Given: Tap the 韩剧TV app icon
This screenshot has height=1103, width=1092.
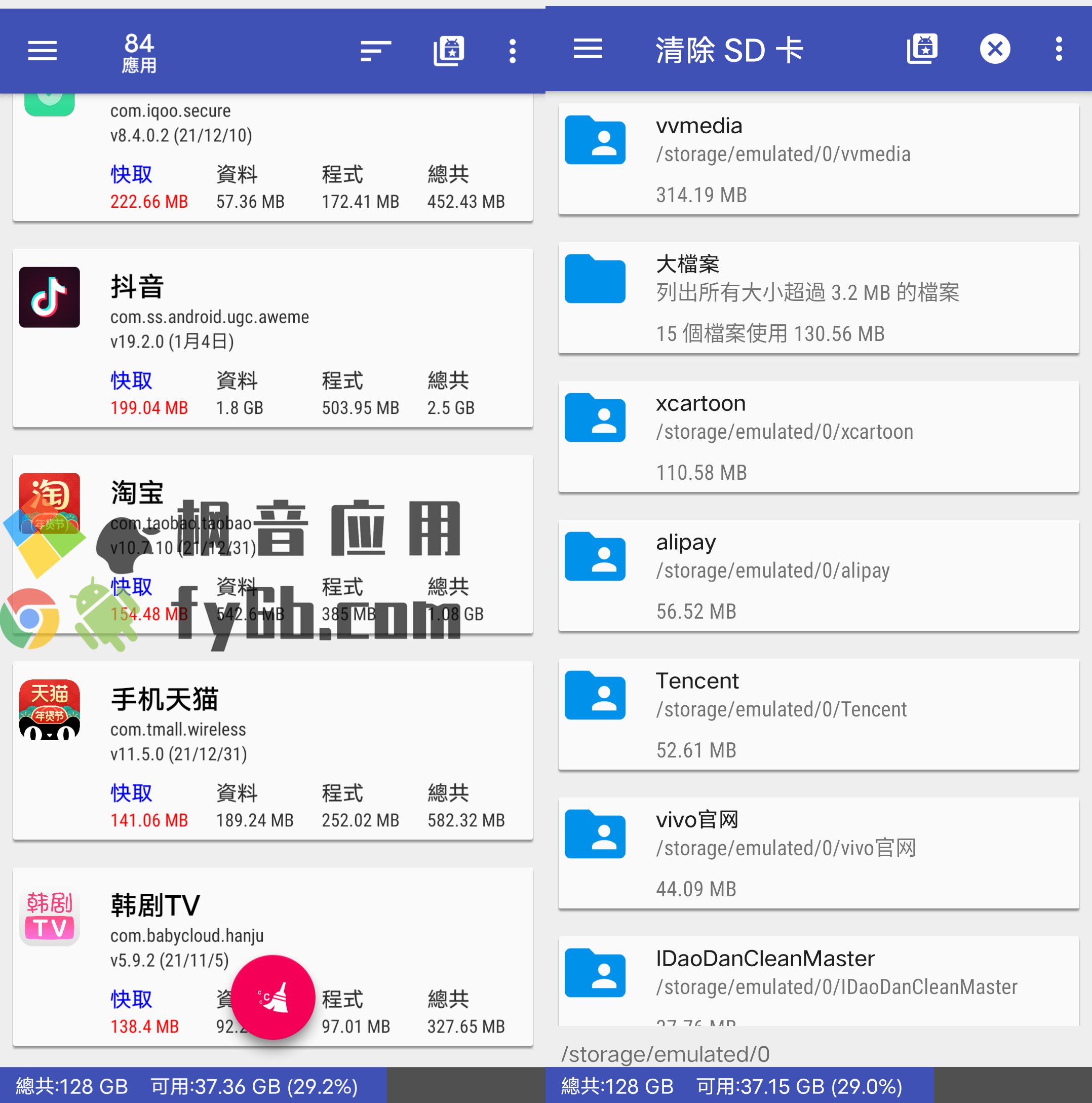Looking at the screenshot, I should [x=49, y=915].
